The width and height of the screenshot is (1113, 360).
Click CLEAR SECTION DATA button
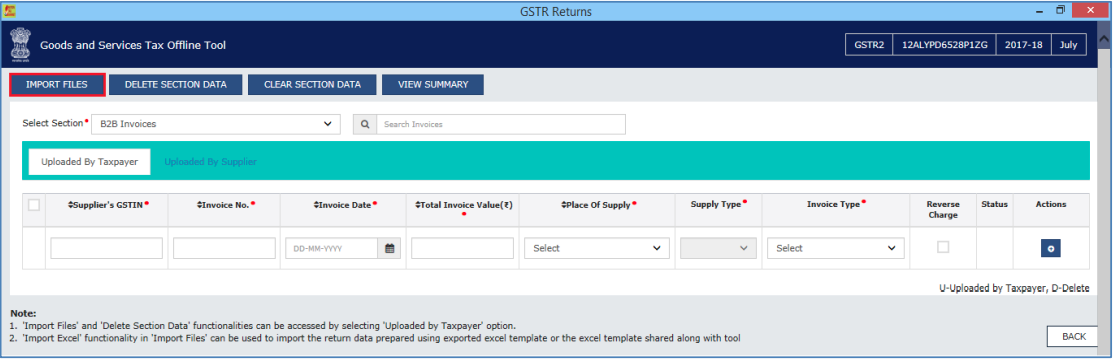point(312,84)
